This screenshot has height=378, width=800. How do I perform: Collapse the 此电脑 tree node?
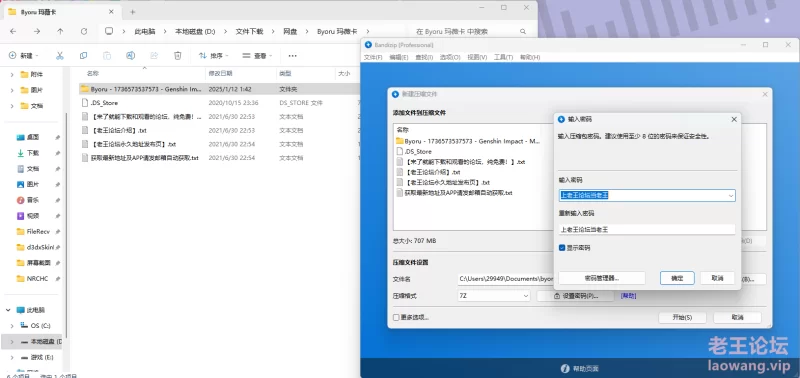tap(9, 310)
